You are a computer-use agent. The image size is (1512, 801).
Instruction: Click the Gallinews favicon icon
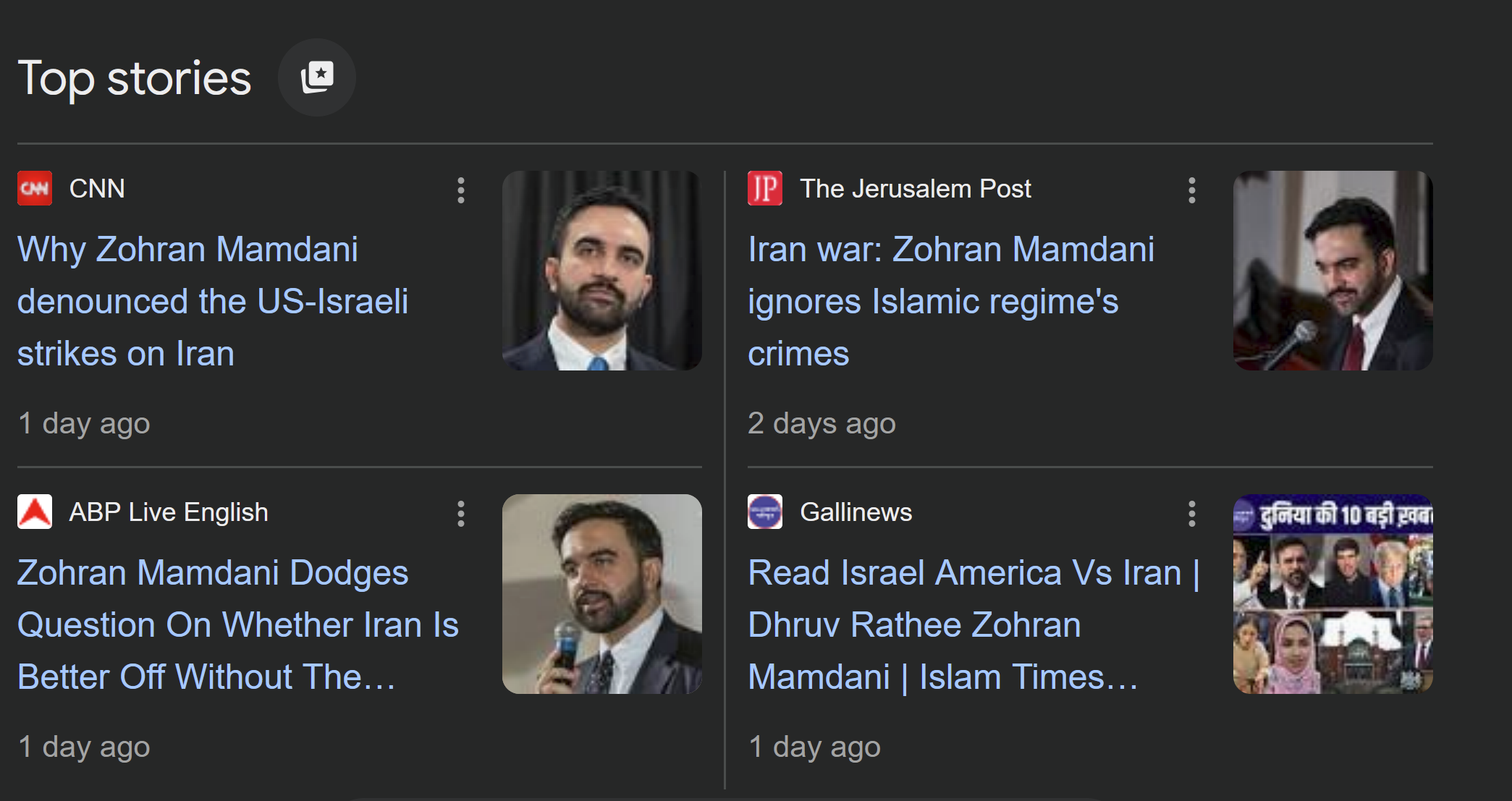tap(764, 512)
